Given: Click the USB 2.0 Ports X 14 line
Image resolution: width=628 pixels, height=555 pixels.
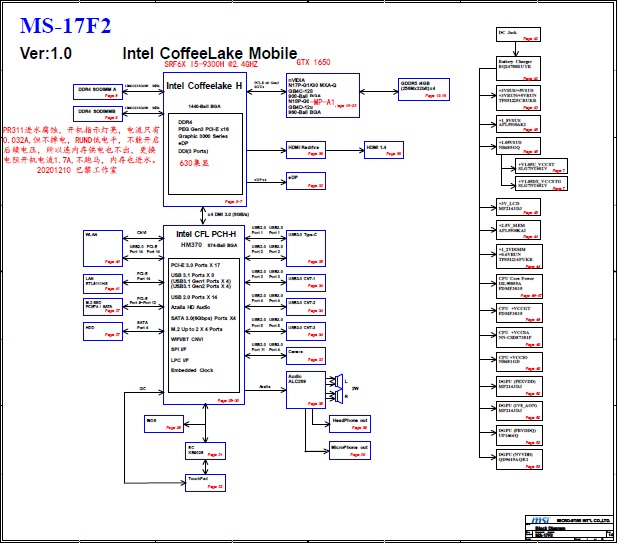Looking at the screenshot, I should pos(194,297).
